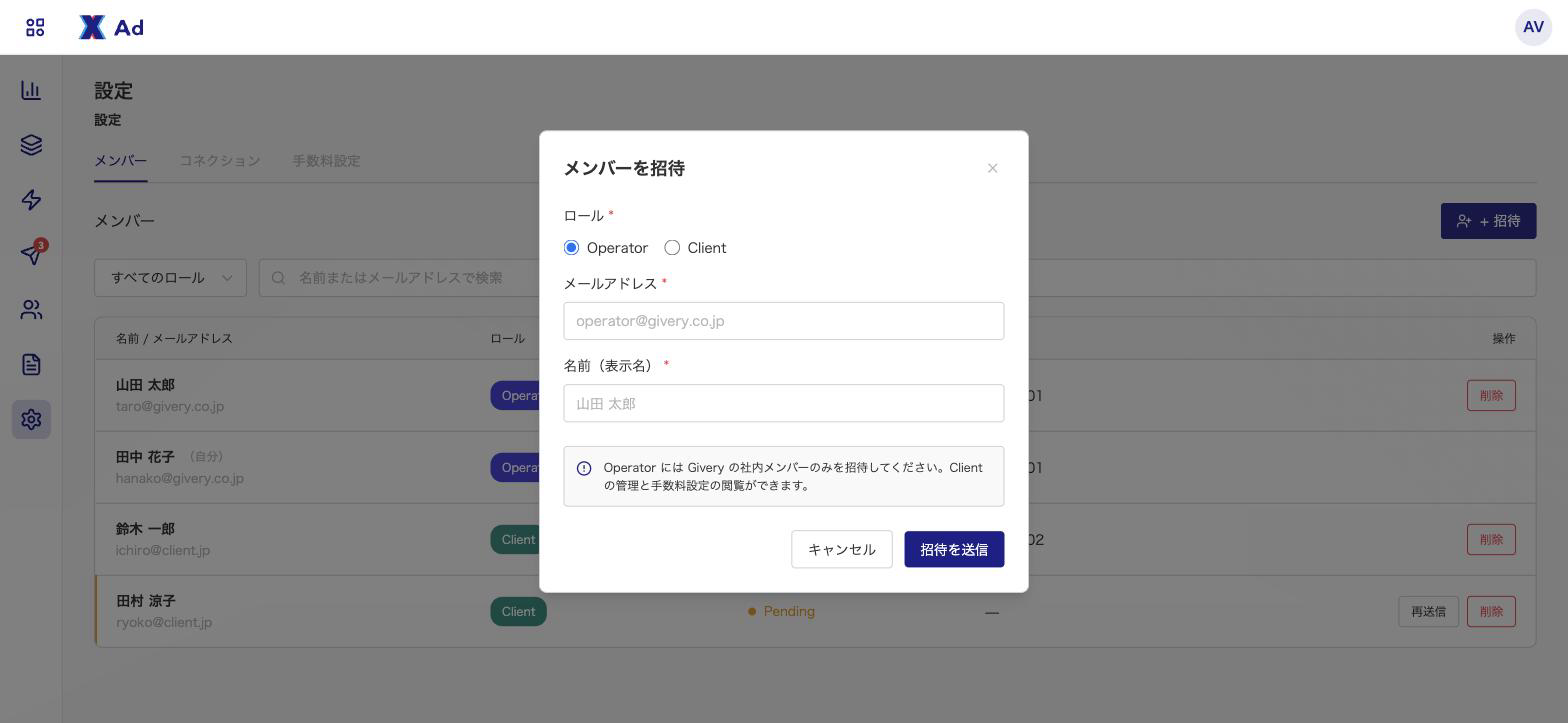
Task: Click the search magnifier icon in member search
Action: [x=278, y=278]
